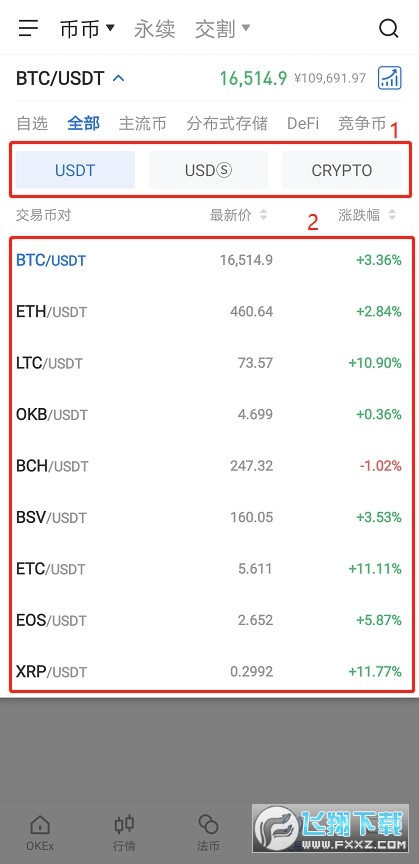Switch to the 主流币 category tab
The width and height of the screenshot is (419, 864).
[142, 123]
